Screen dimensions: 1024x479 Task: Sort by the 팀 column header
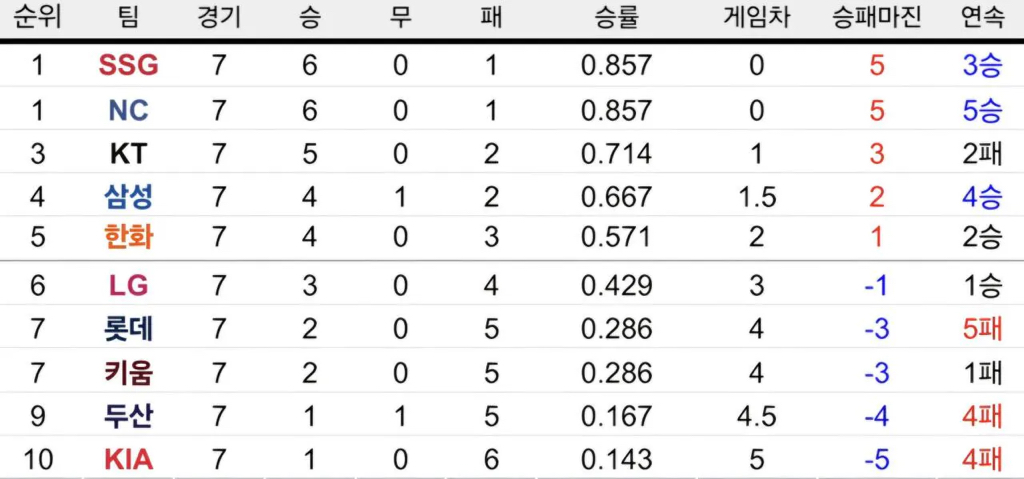[x=128, y=17]
